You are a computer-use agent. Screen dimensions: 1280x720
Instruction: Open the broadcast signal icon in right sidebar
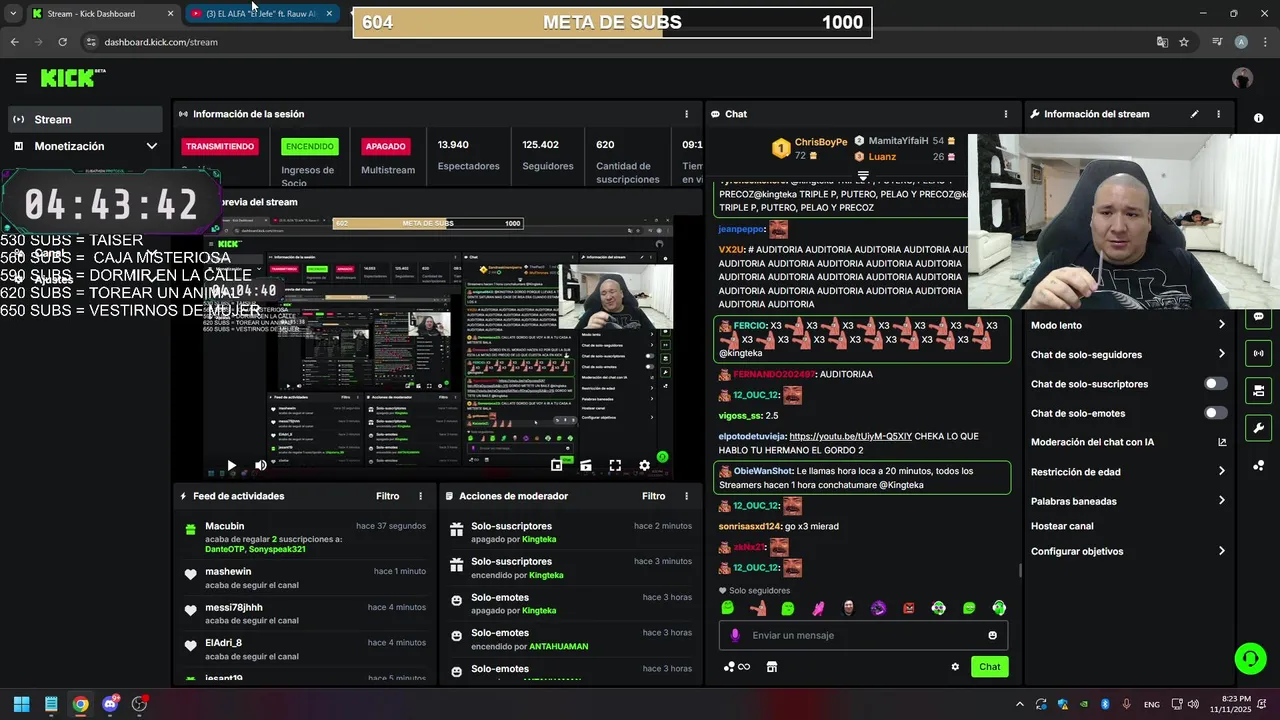pos(1258,353)
